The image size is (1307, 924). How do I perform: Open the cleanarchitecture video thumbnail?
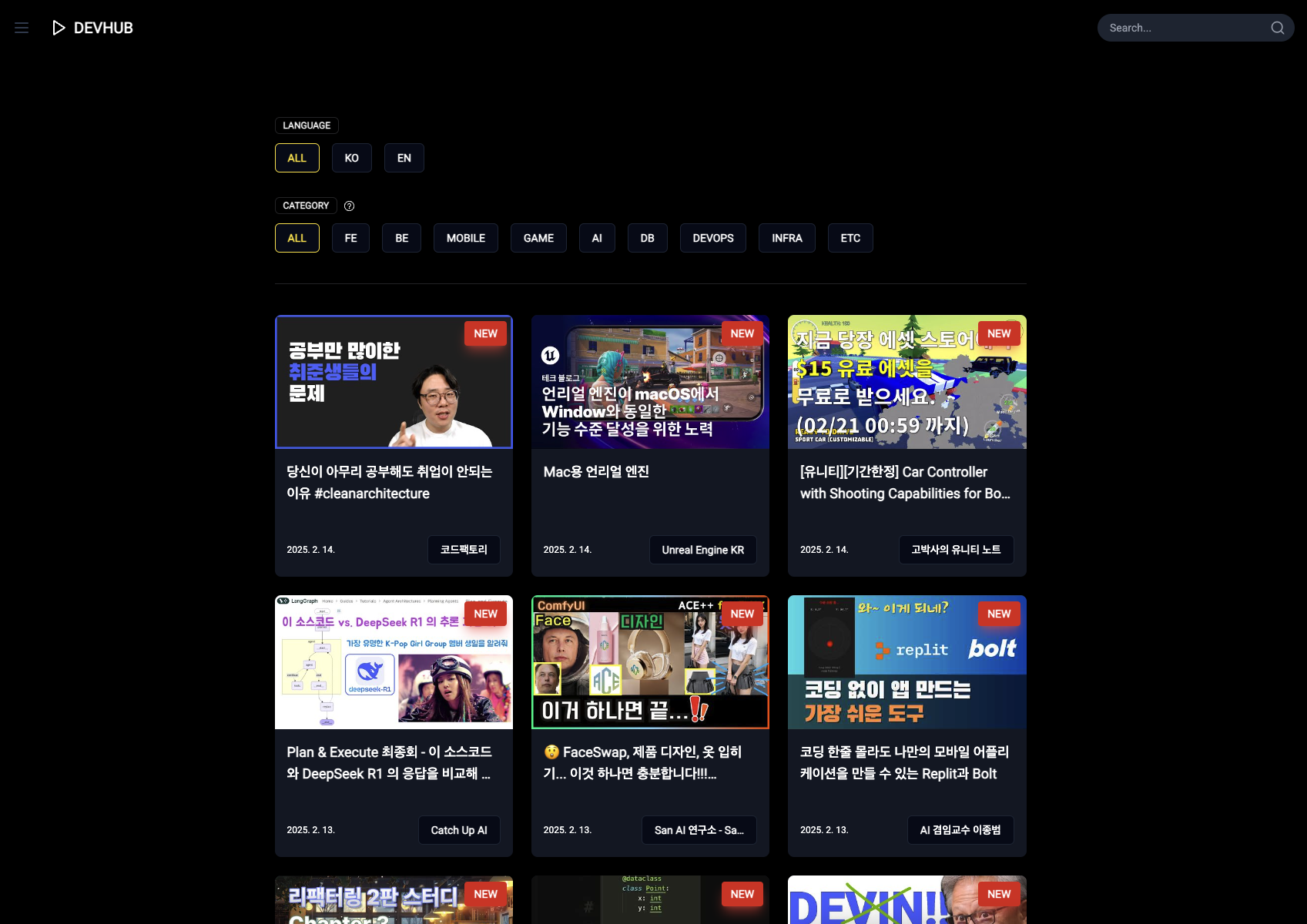coord(394,382)
